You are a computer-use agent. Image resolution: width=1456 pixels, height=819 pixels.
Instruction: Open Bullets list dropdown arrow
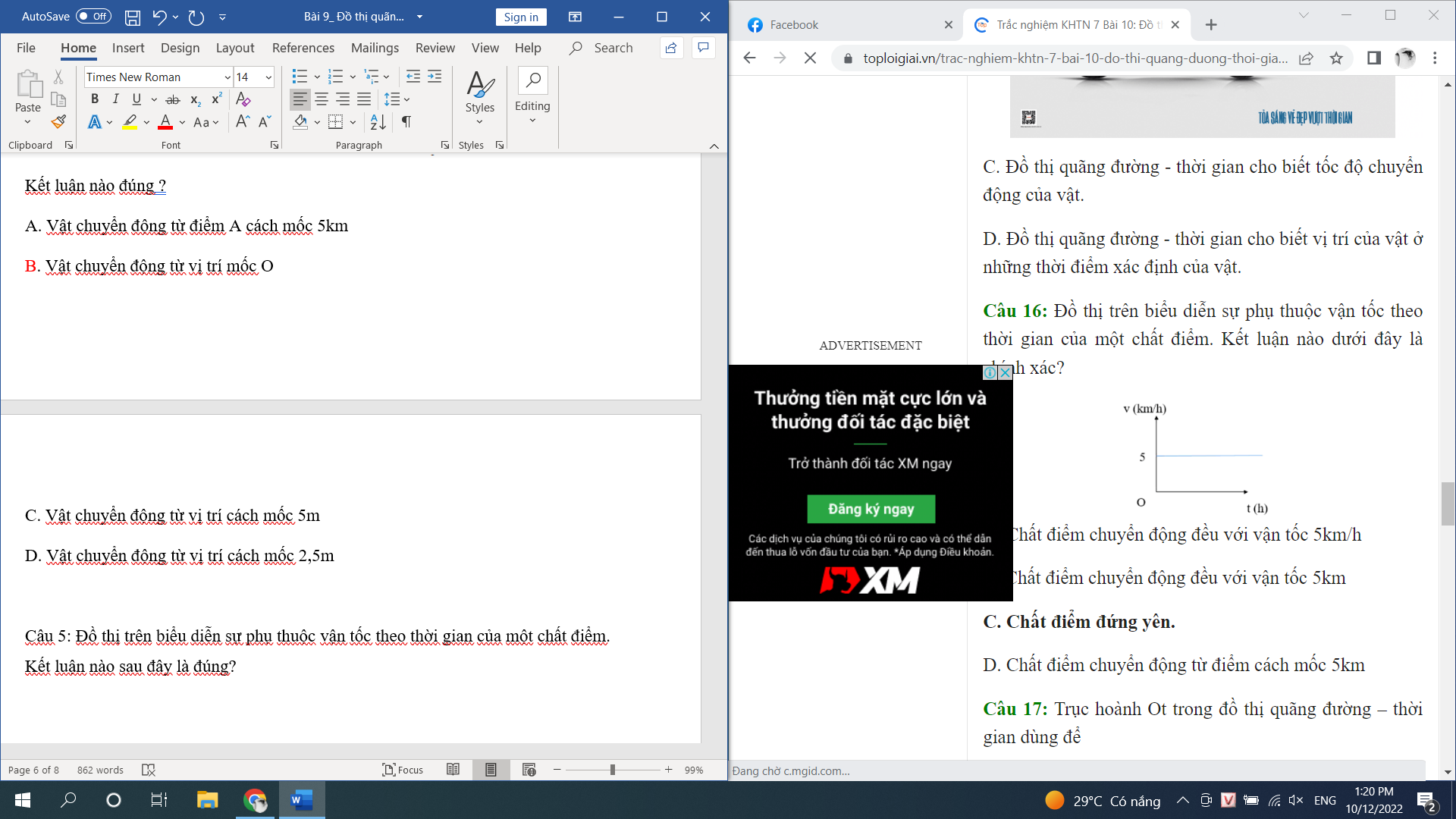coord(317,77)
